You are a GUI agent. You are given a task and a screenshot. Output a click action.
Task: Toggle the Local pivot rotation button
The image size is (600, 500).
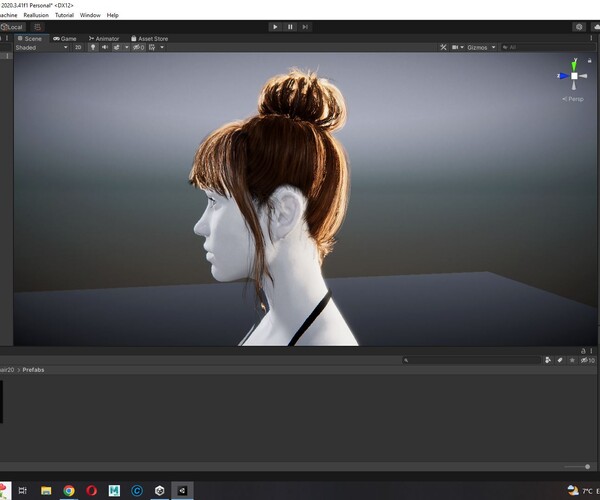coord(12,27)
